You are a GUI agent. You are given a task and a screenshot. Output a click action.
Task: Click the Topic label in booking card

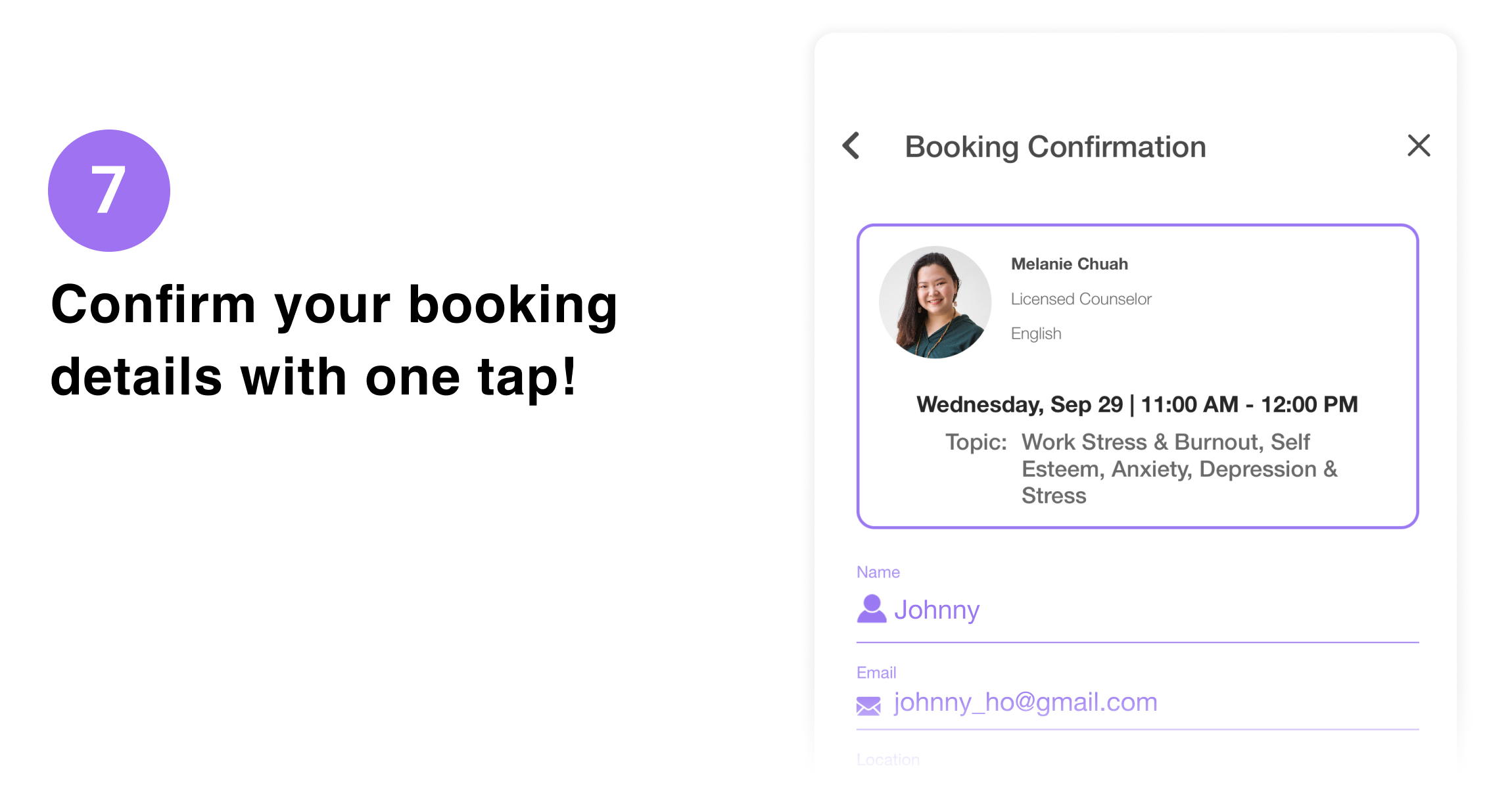click(x=976, y=442)
